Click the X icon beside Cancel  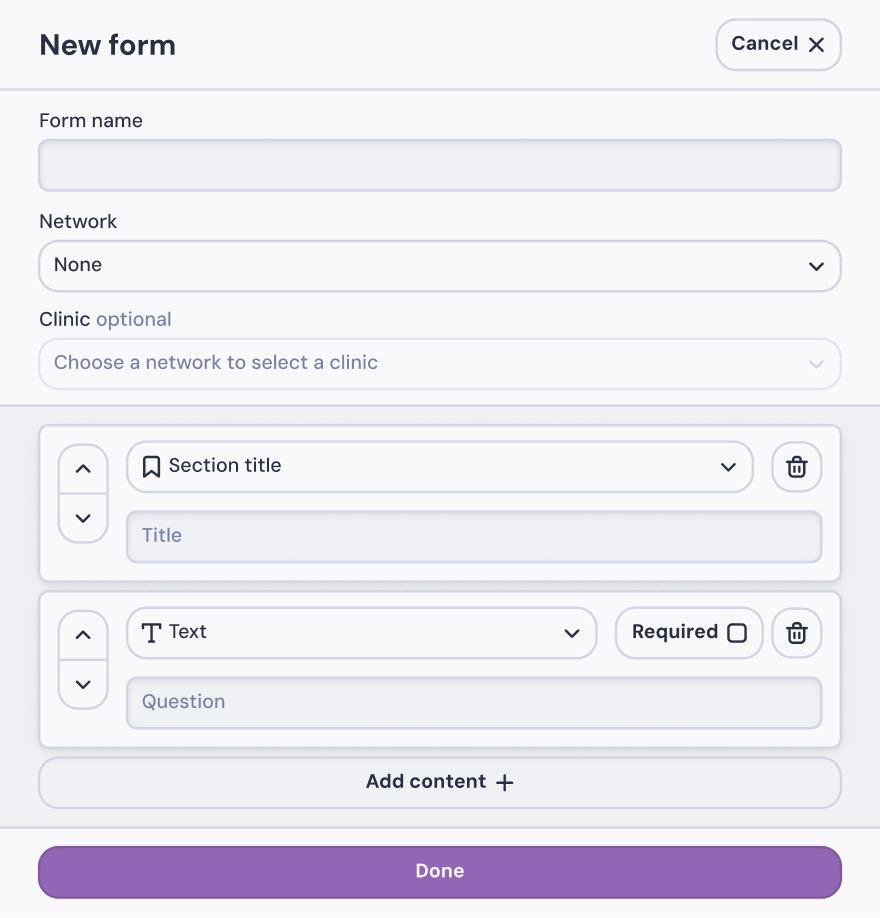point(816,44)
